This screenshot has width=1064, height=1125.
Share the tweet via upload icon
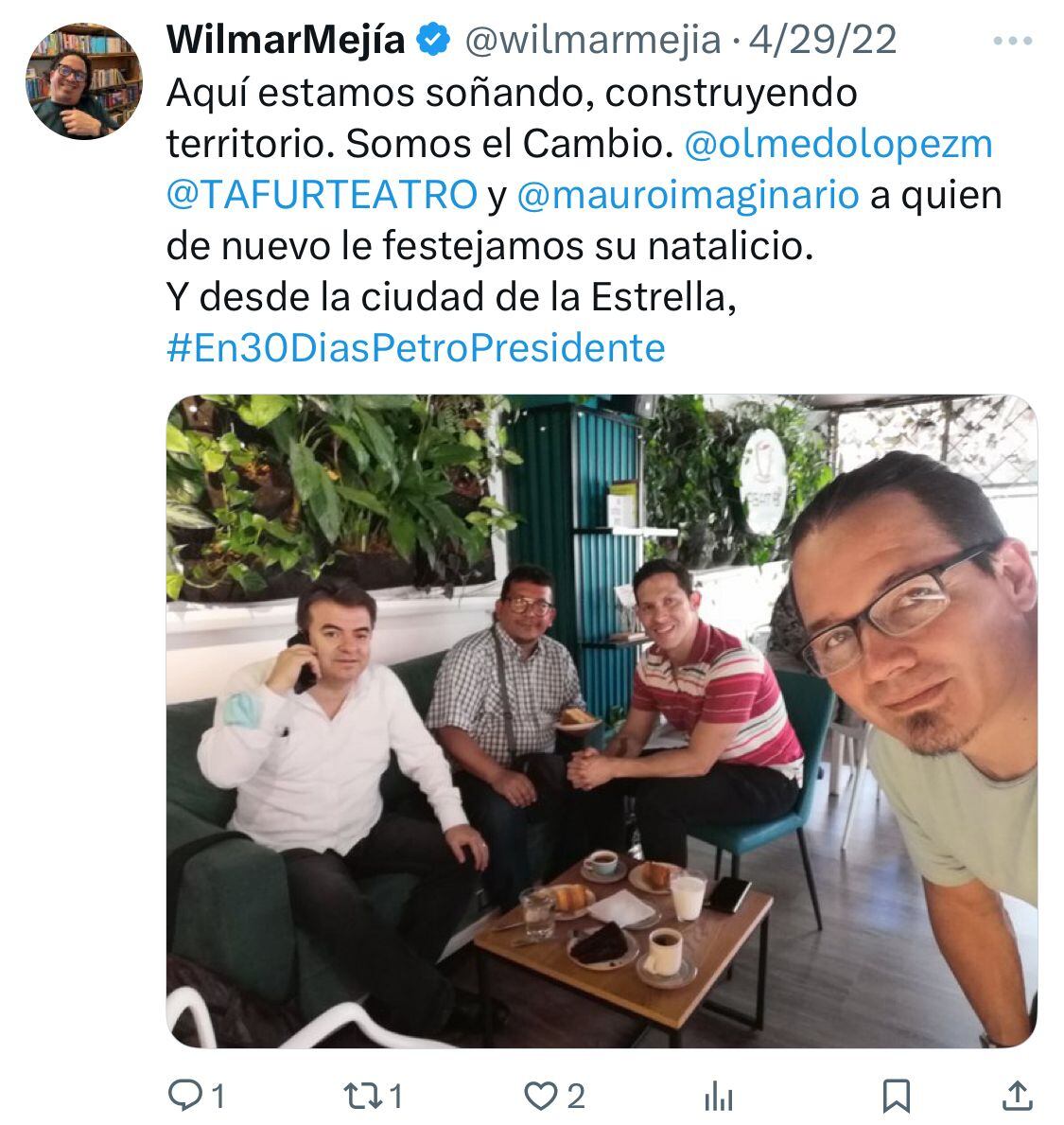pos(1017,1096)
